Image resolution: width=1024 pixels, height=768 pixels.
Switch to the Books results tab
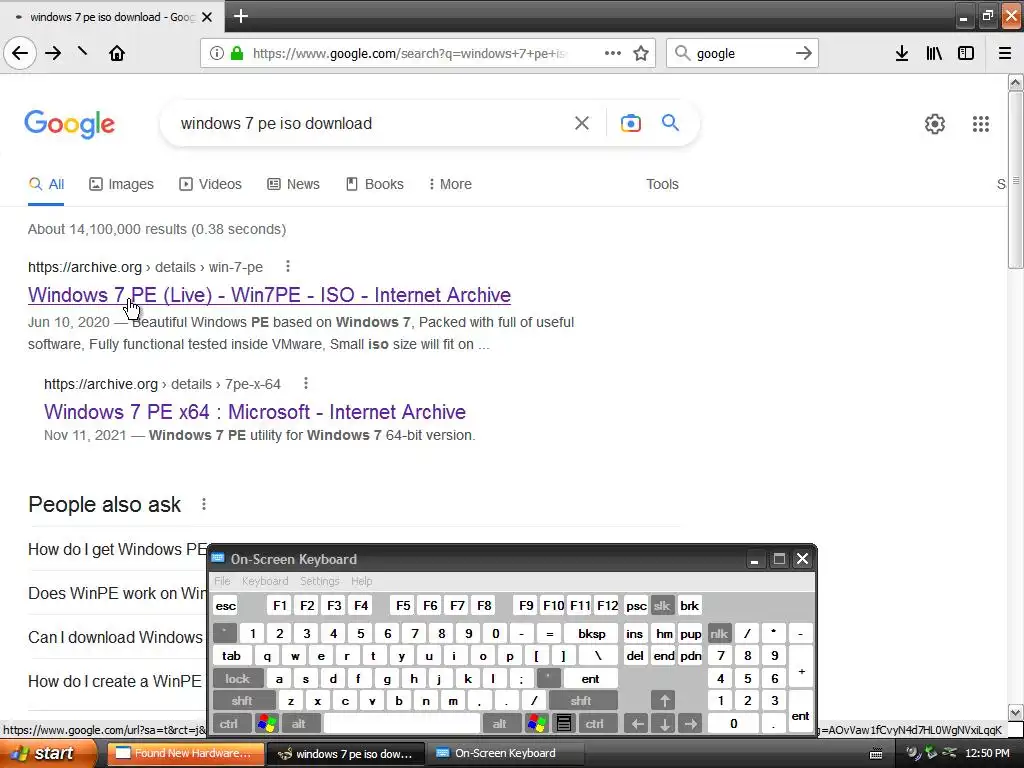[x=375, y=184]
